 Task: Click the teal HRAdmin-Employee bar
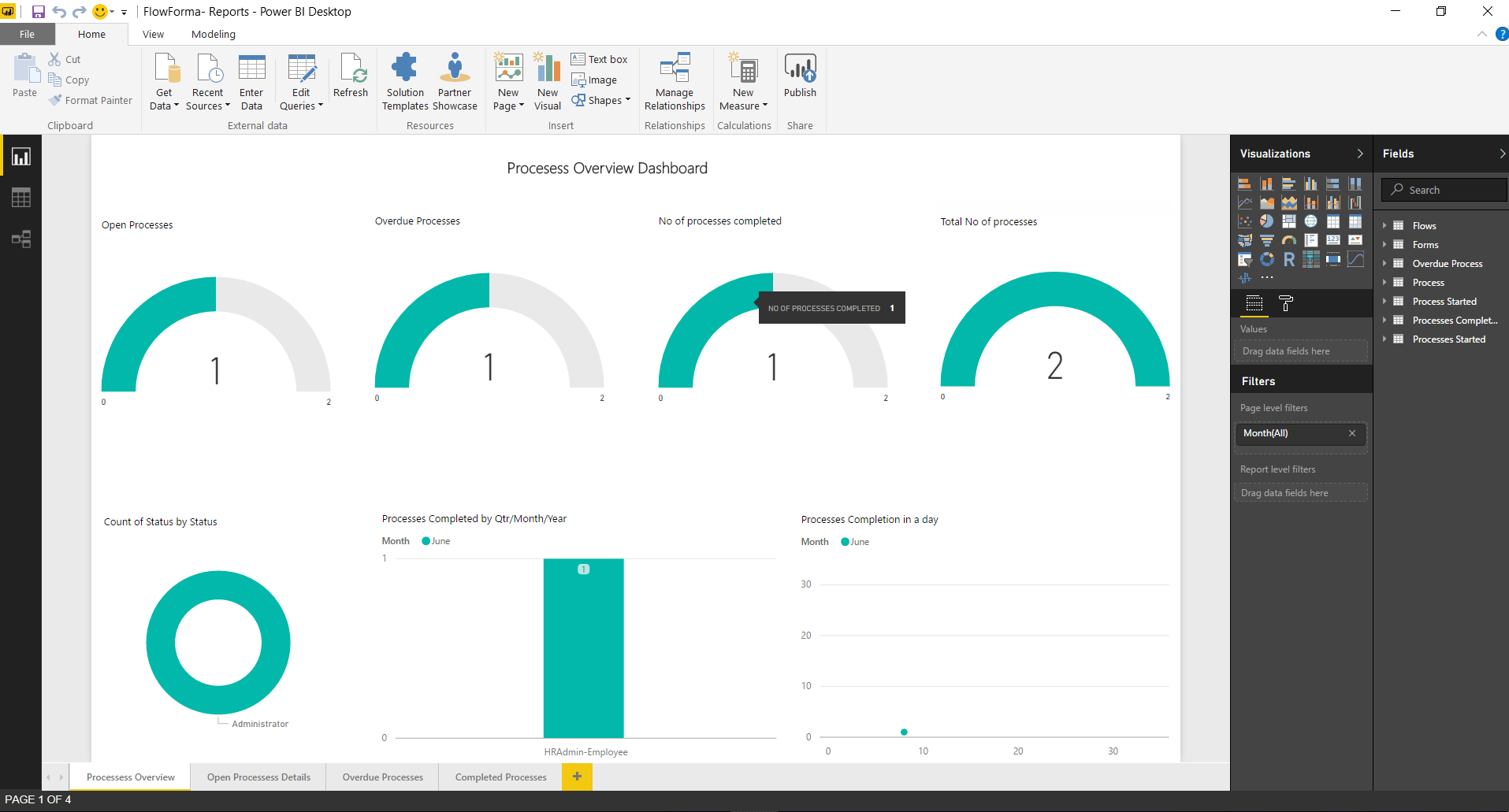583,648
